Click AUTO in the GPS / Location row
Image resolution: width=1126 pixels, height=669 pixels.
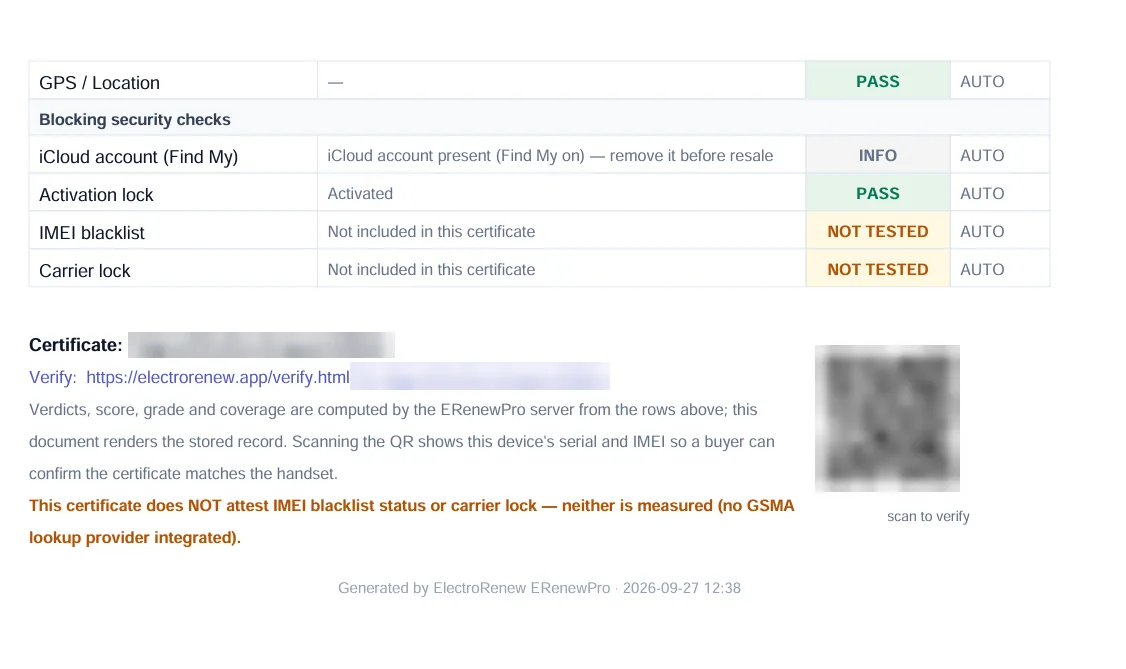[x=982, y=81]
